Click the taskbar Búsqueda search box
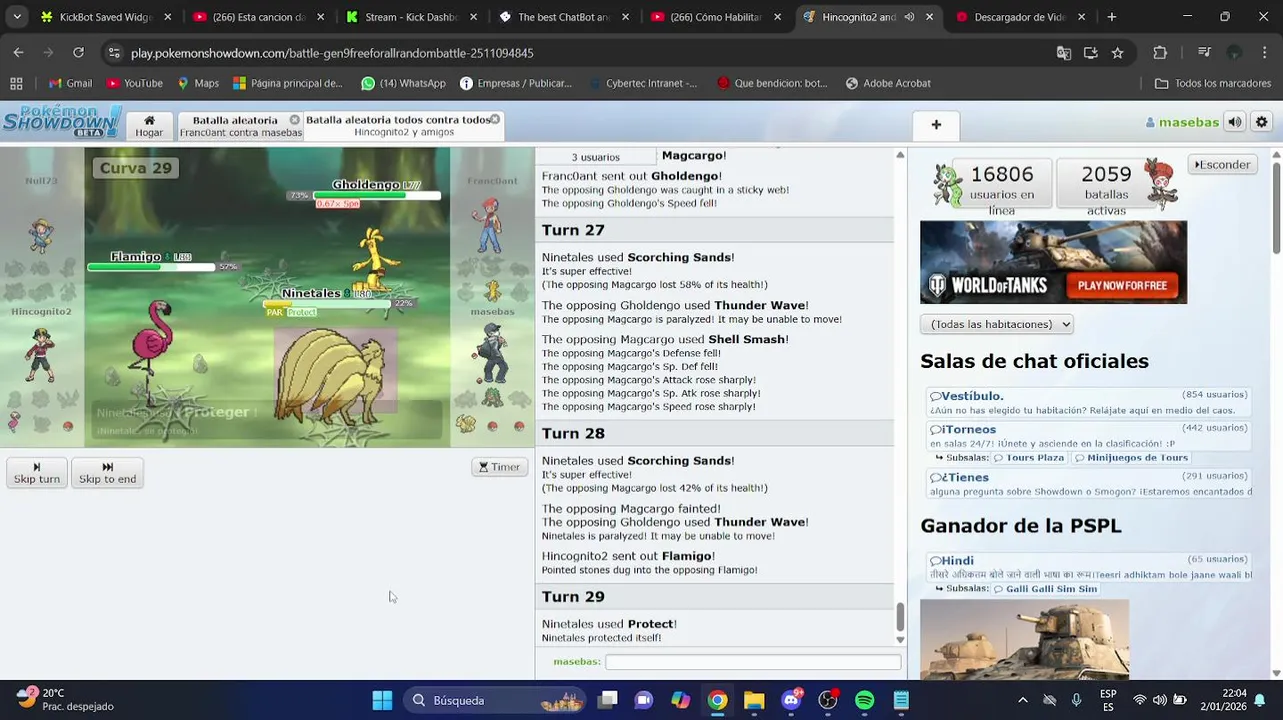Screen dimensions: 1283x720 coord(496,700)
